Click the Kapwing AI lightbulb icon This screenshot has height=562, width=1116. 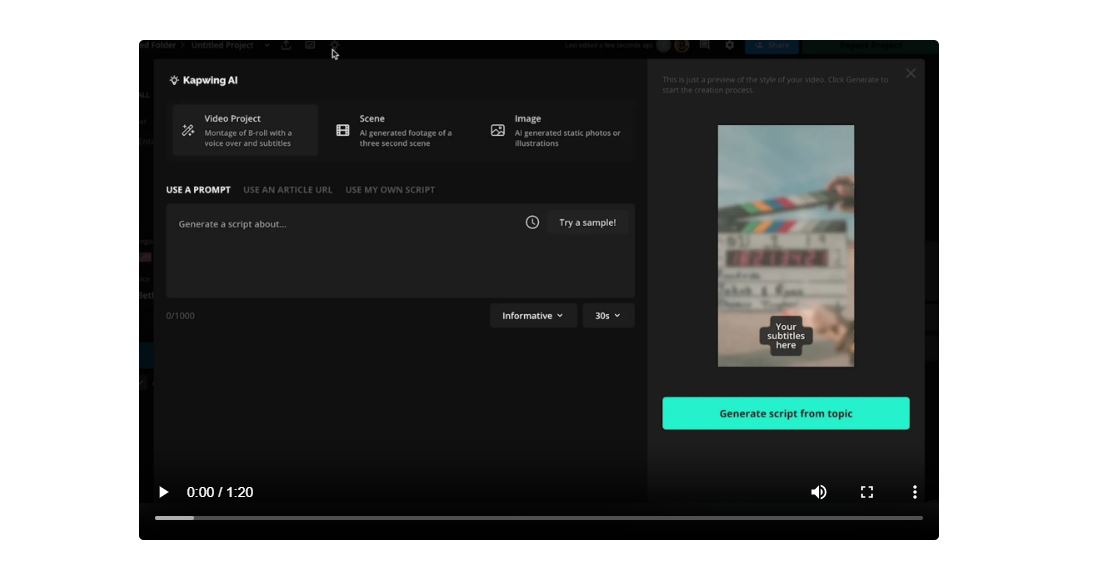tap(174, 80)
